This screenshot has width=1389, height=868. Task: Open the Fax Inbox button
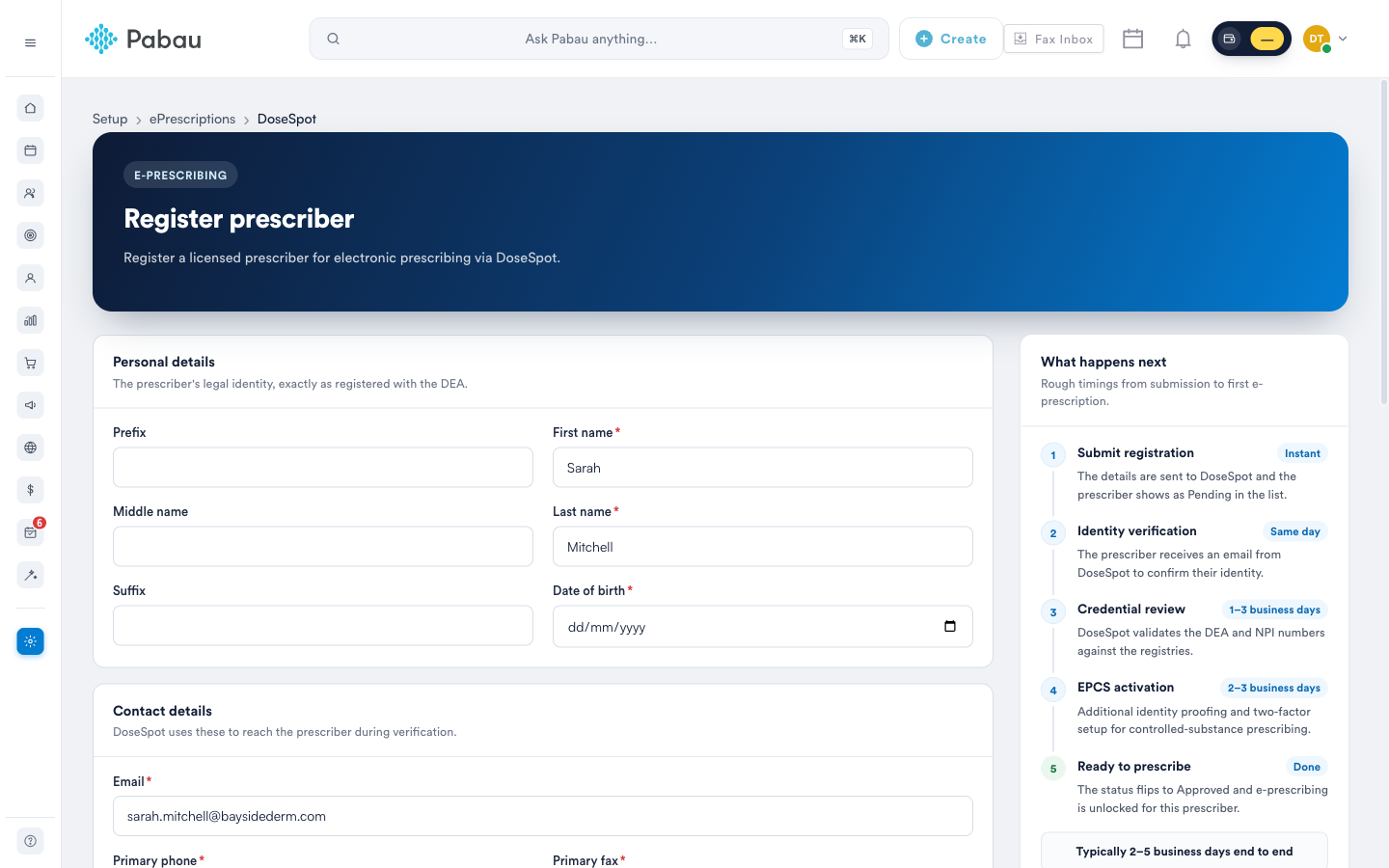(x=1053, y=39)
